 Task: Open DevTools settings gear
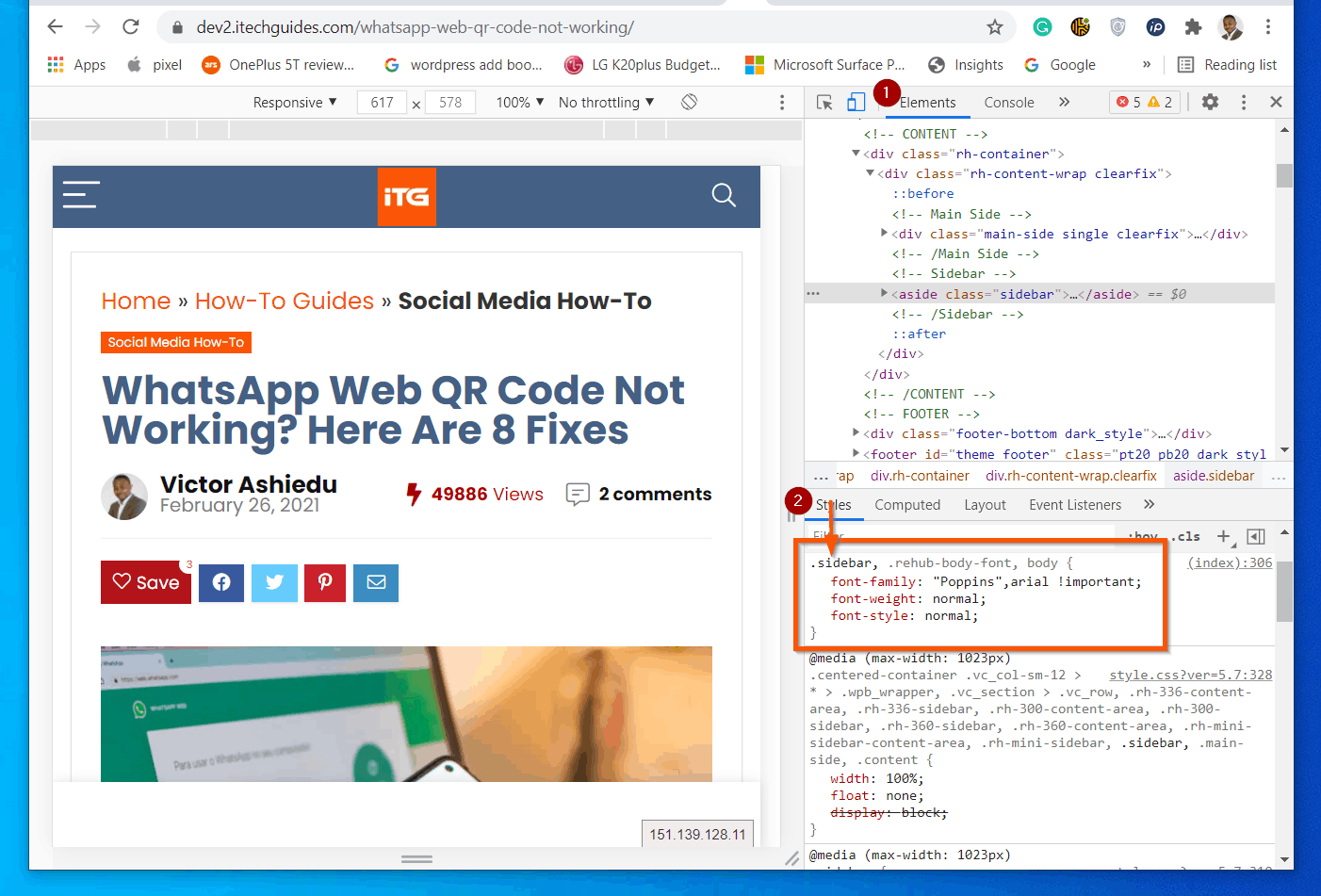[x=1211, y=102]
